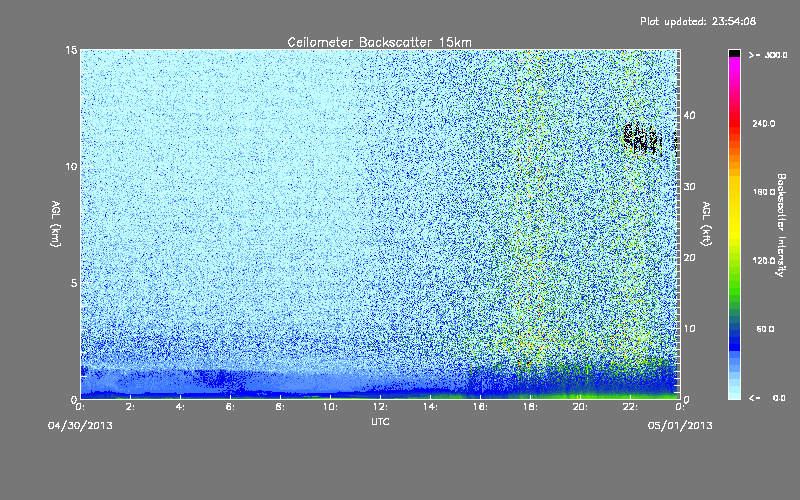Click the 6: hour tick label

point(230,407)
